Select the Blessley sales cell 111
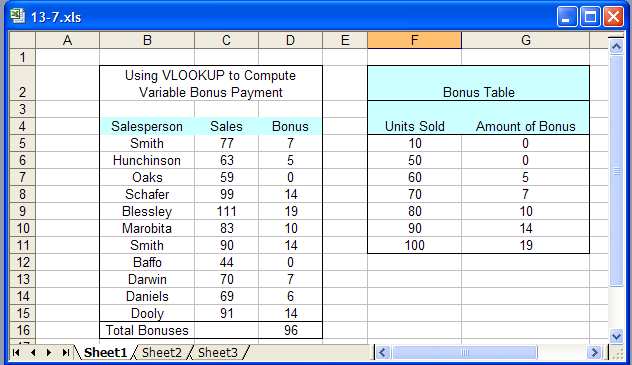Viewport: 632px width, 365px height. click(x=227, y=211)
